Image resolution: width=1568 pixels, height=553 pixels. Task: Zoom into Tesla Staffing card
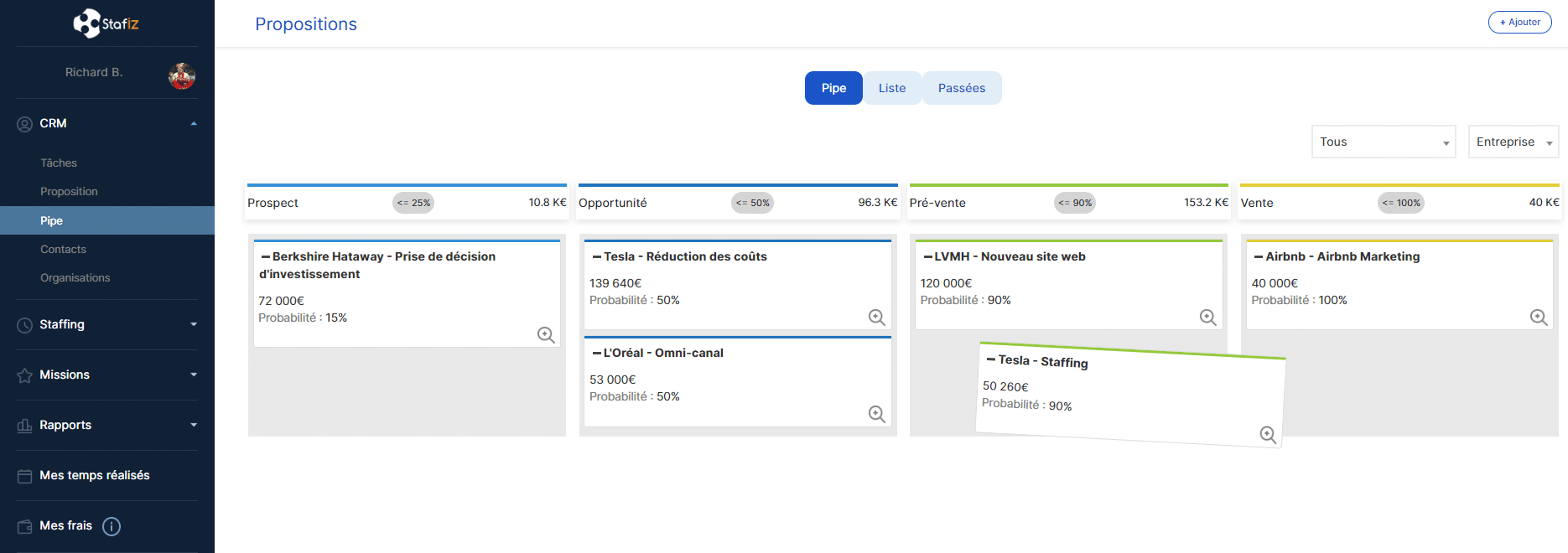1268,435
